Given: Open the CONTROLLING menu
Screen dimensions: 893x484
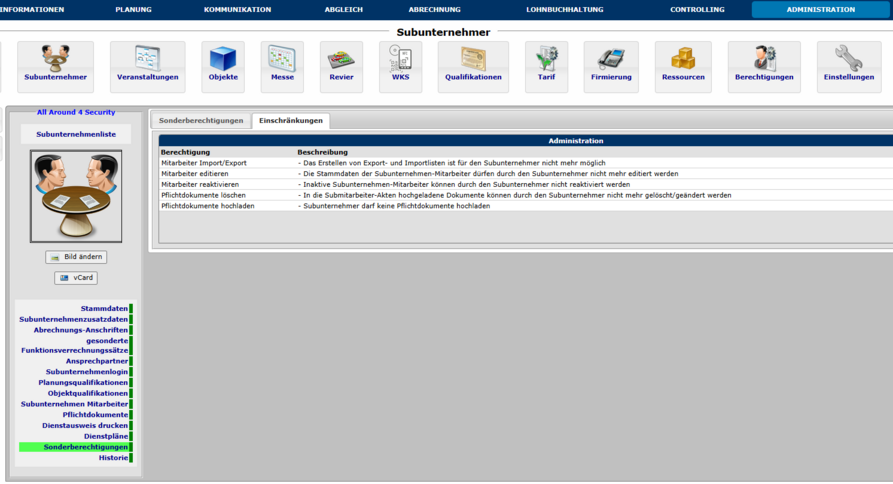Looking at the screenshot, I should pyautogui.click(x=697, y=9).
